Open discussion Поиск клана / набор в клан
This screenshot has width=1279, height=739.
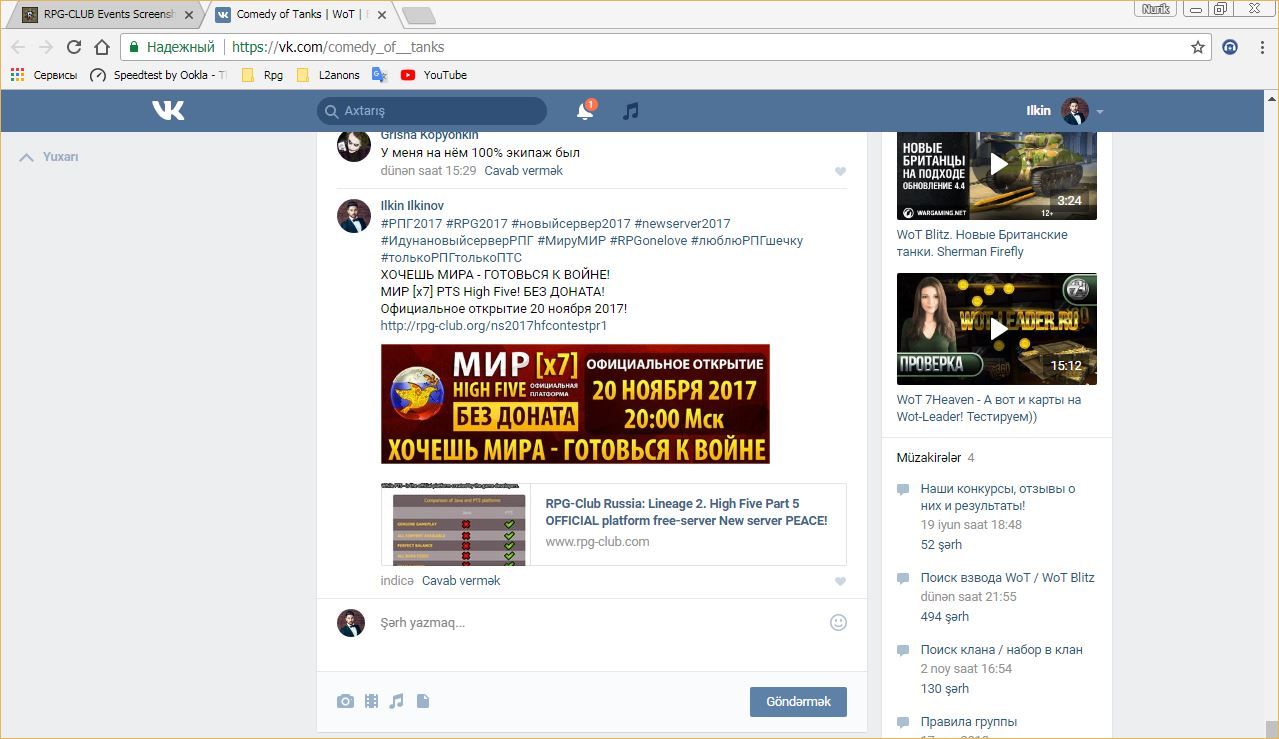(x=1002, y=650)
